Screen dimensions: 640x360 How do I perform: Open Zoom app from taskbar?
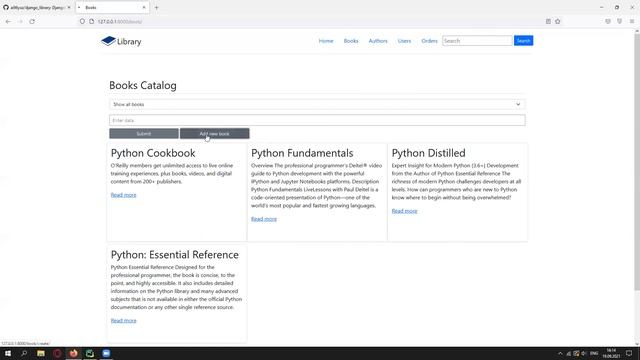106,353
